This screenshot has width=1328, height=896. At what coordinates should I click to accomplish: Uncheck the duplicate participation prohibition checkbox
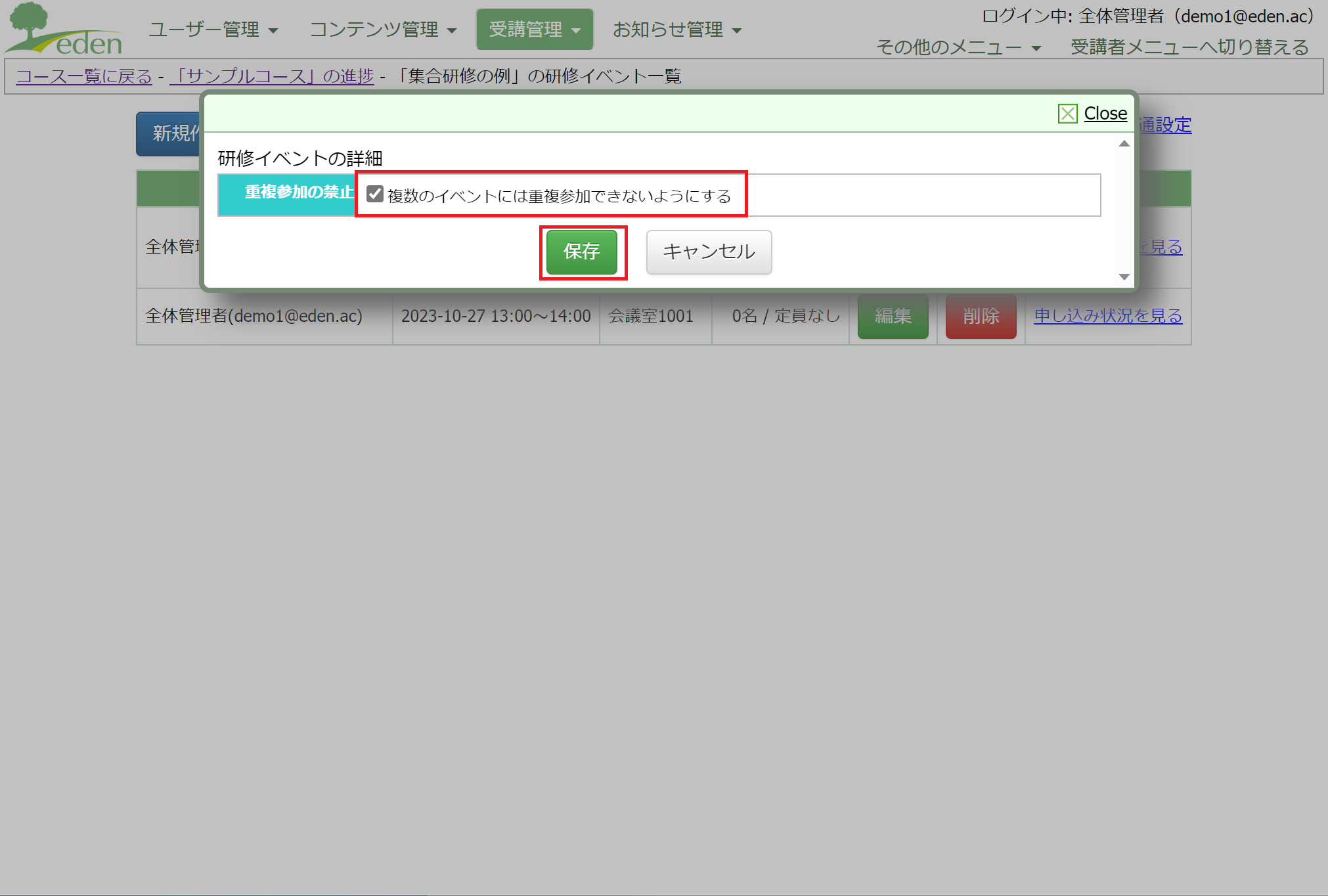[375, 194]
